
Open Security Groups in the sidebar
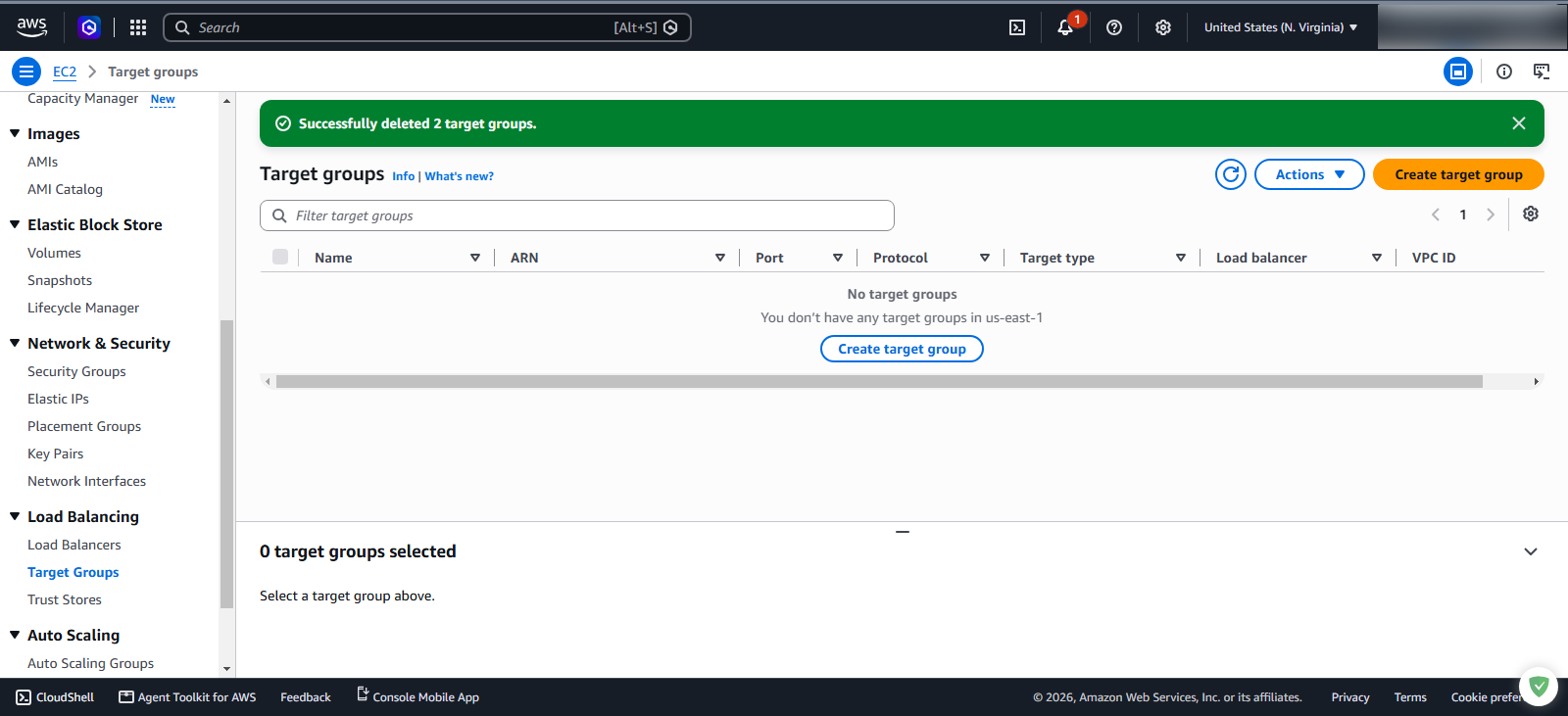pos(76,371)
